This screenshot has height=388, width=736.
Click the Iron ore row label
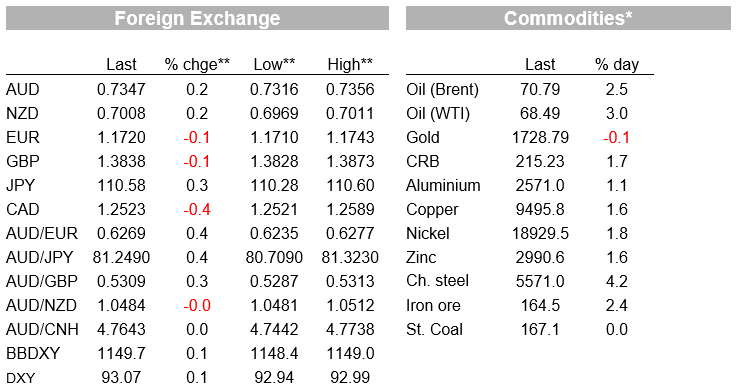point(433,305)
